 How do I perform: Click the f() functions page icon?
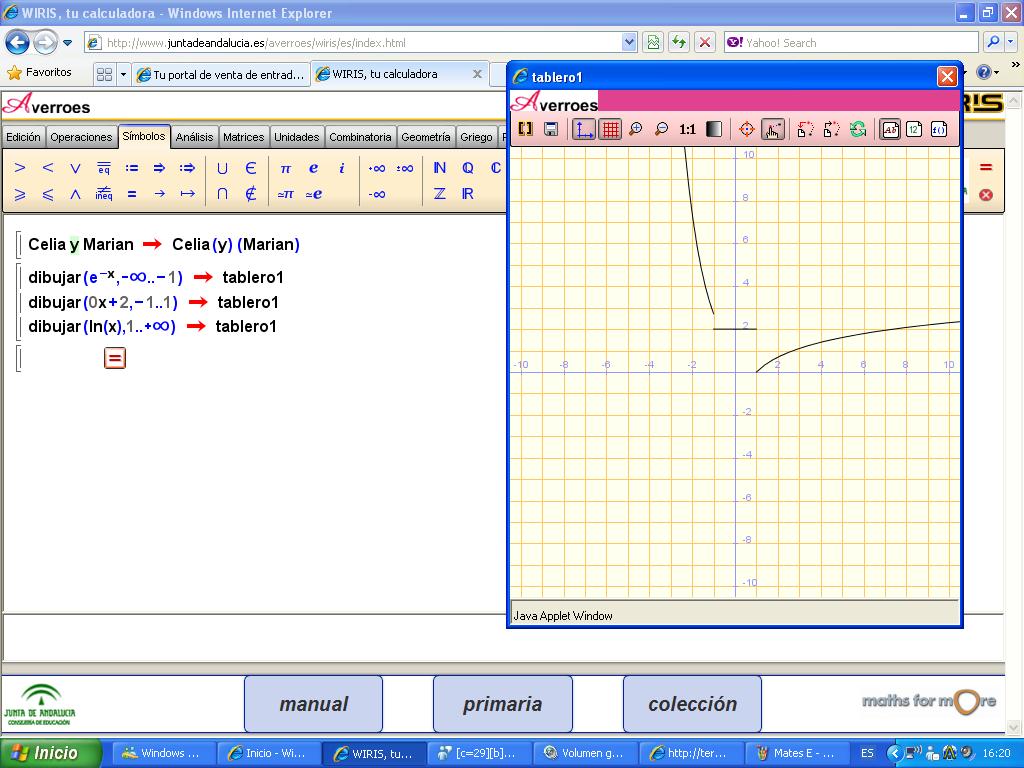click(938, 129)
